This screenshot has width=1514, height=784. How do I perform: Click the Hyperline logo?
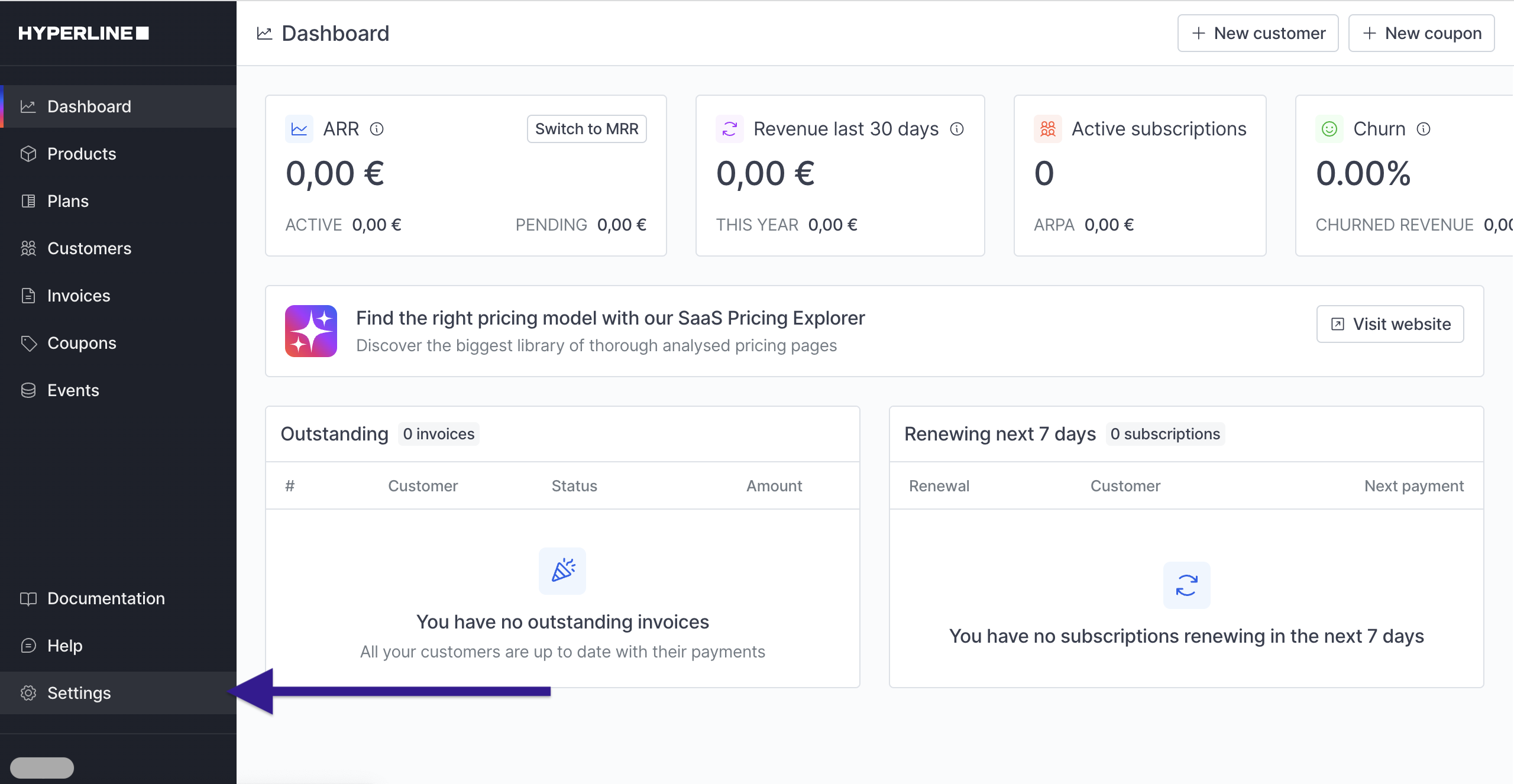pos(83,33)
